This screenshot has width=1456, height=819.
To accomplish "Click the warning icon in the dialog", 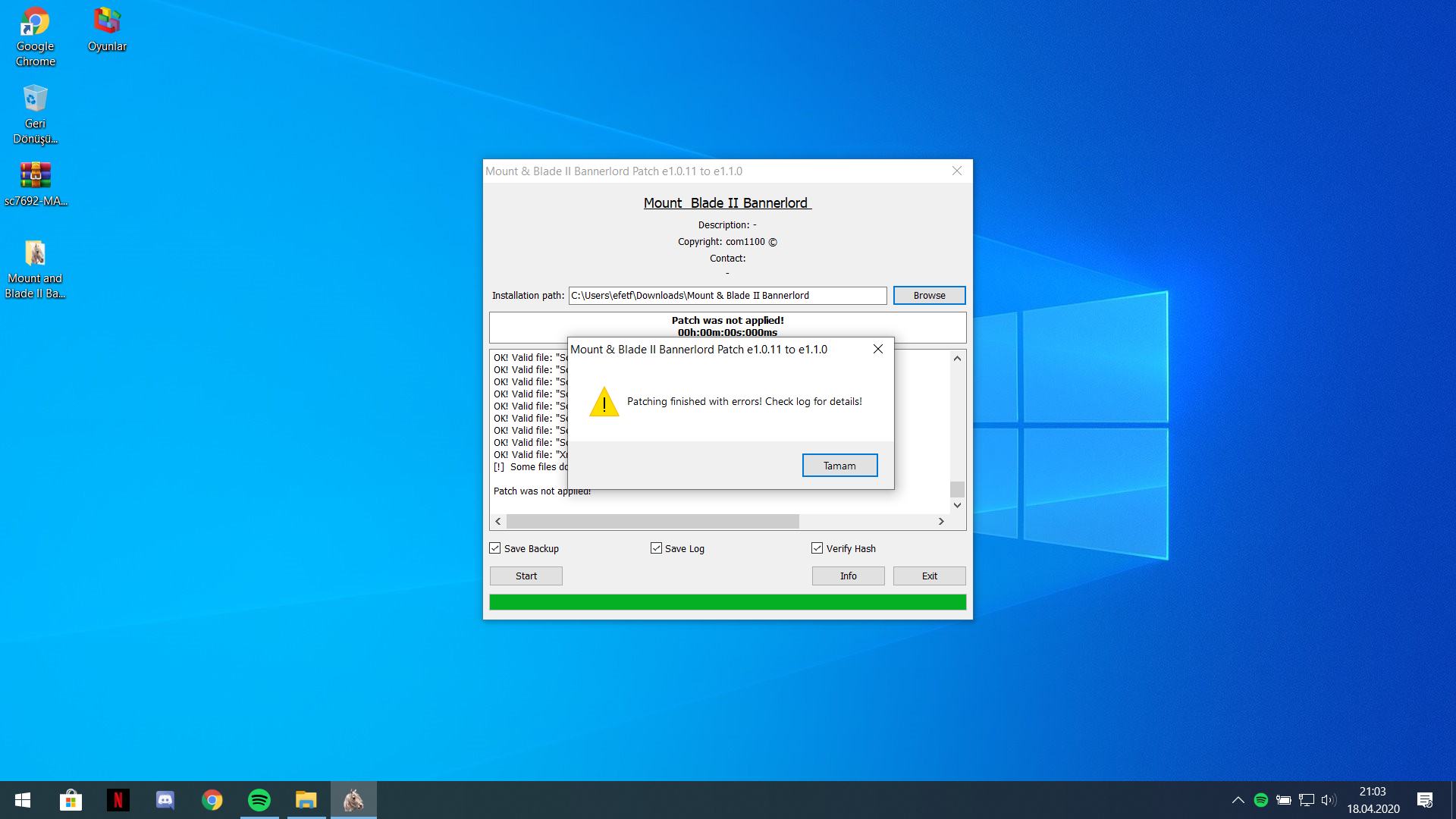I will pos(604,402).
